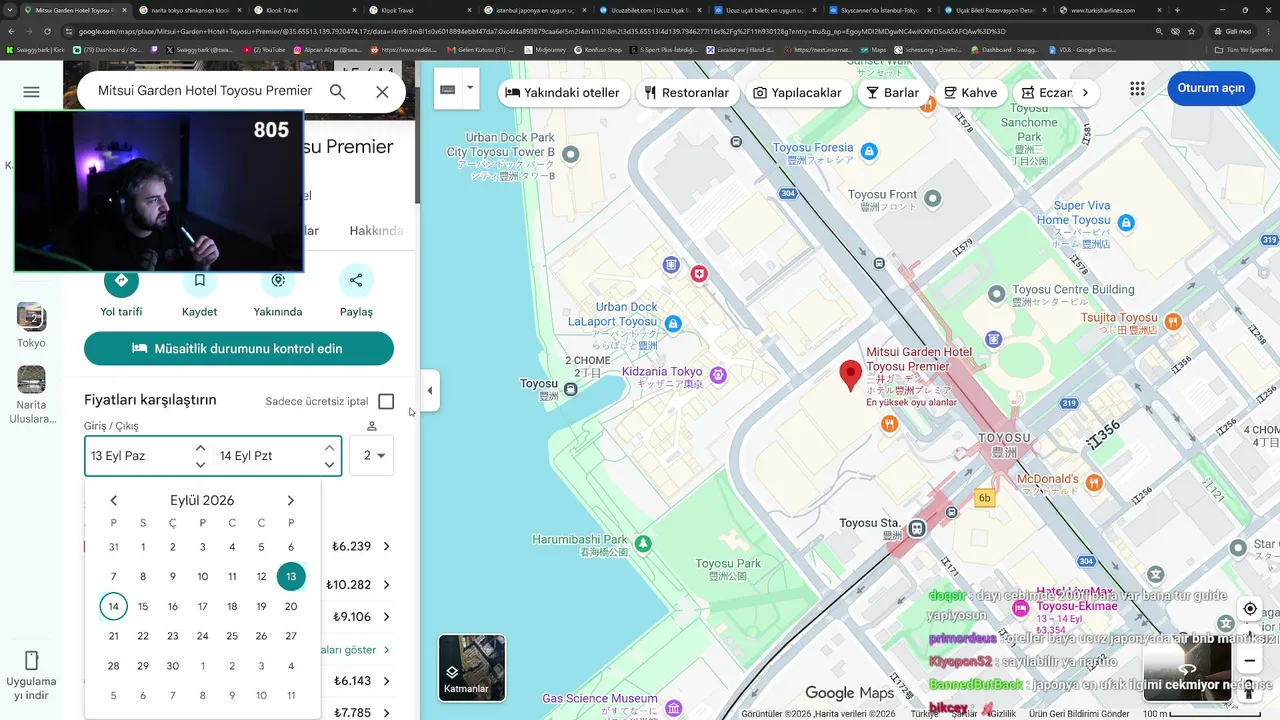
Task: Click the Tokyo recent place in the sidebar
Action: pyautogui.click(x=31, y=325)
